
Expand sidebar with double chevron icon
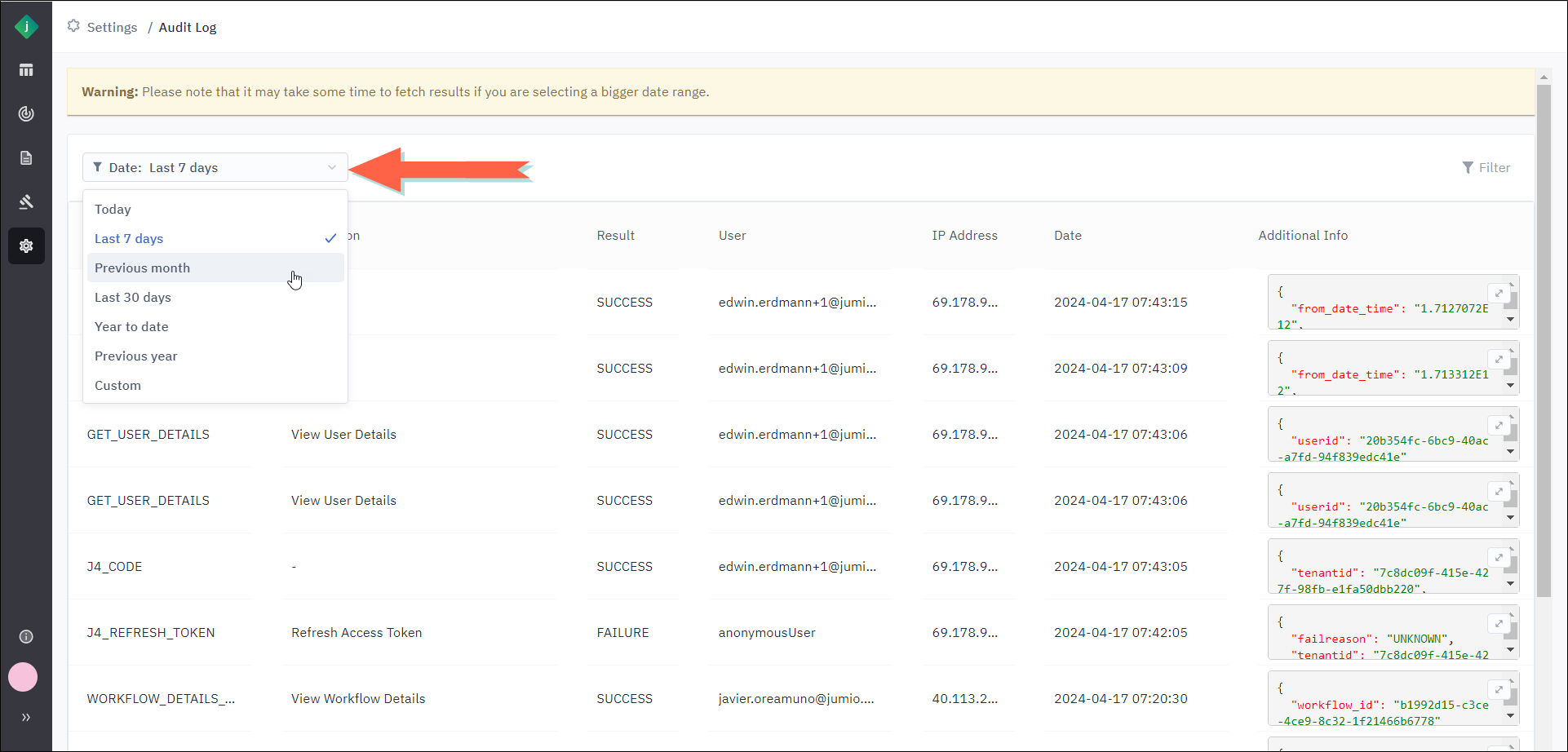pyautogui.click(x=26, y=717)
